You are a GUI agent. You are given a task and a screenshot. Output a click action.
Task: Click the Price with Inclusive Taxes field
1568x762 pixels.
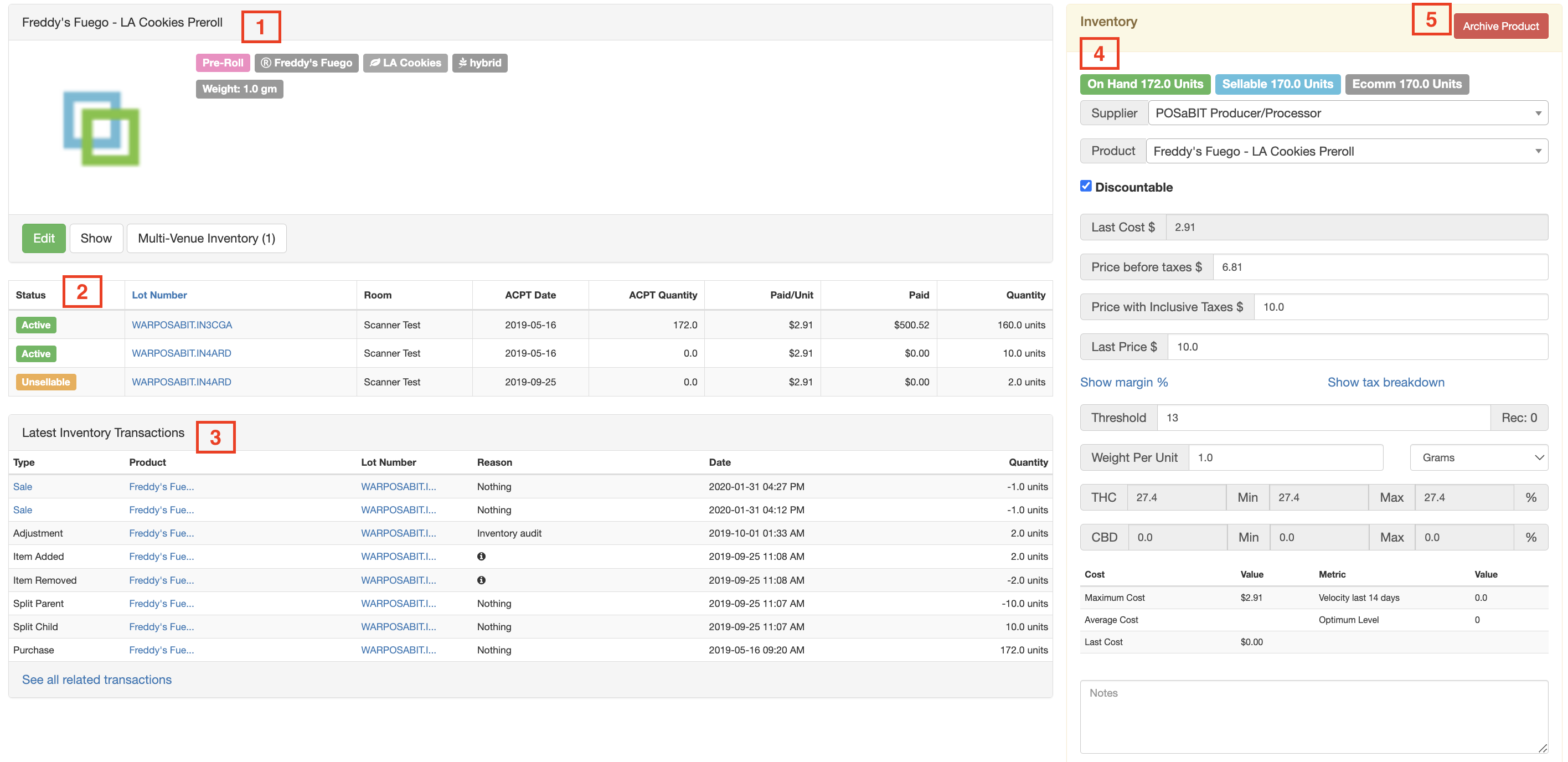[x=1401, y=307]
